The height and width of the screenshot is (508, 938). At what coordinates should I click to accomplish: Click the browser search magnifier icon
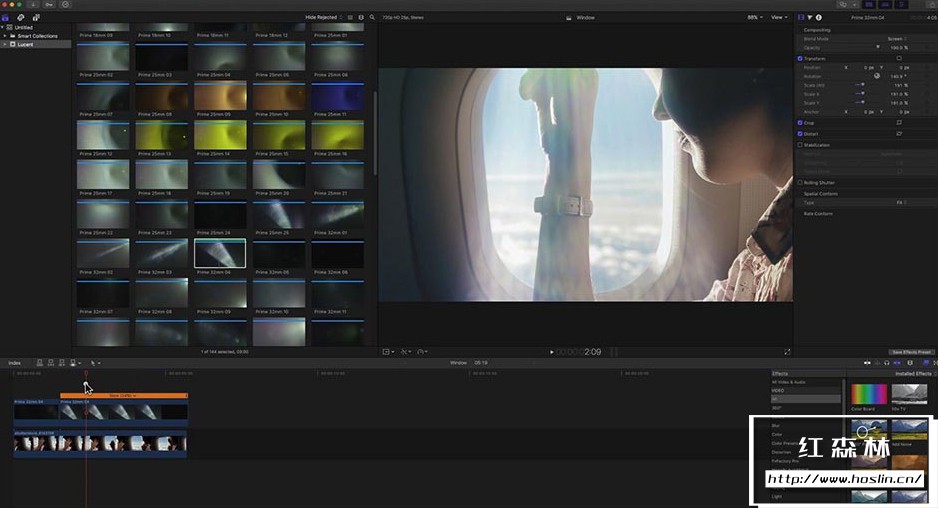pos(372,17)
